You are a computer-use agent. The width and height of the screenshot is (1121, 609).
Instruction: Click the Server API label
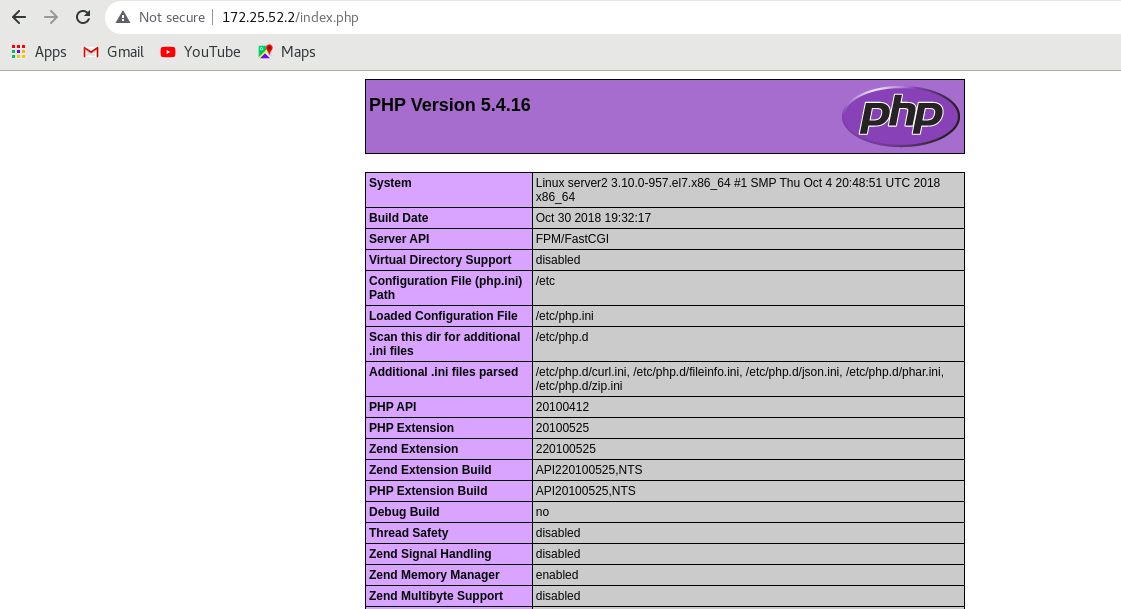[x=399, y=239]
